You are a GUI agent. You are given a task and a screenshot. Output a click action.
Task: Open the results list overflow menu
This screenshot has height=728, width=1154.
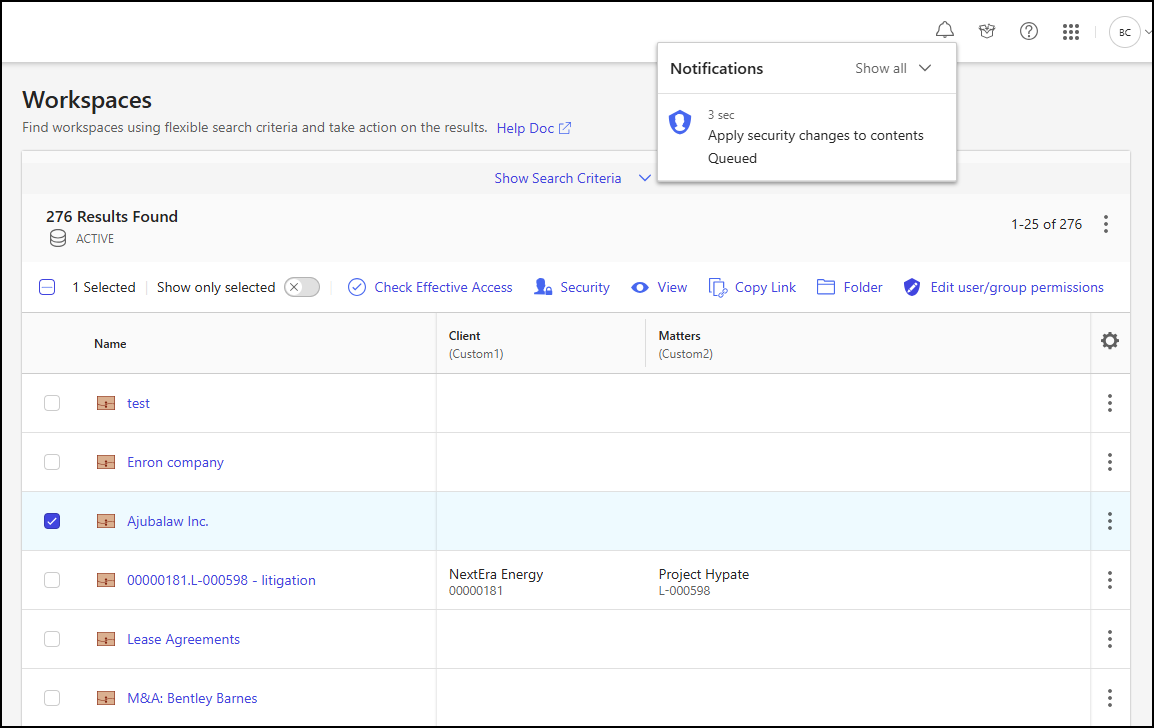coord(1106,224)
